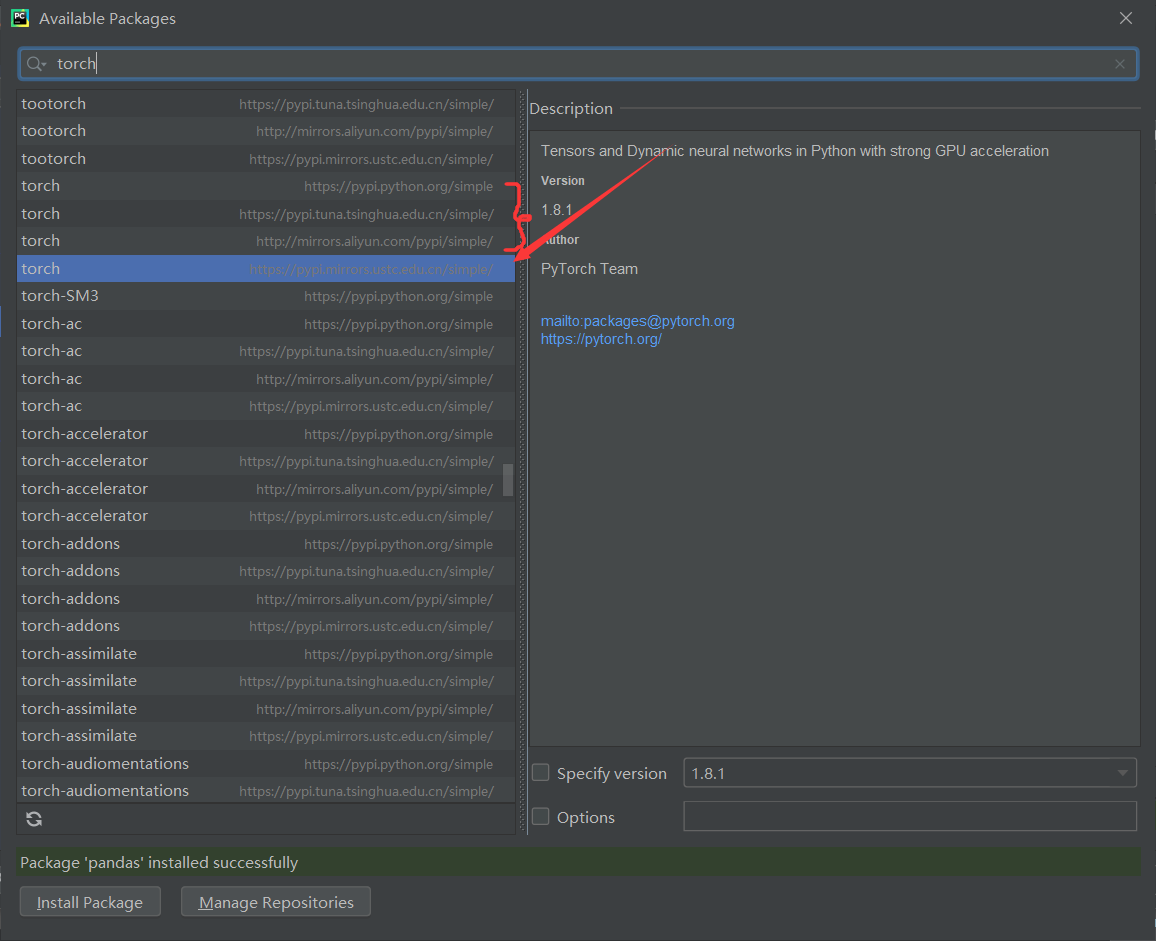The height and width of the screenshot is (941, 1156).
Task: Select torch-ac from ustc mirror
Action: (x=265, y=406)
